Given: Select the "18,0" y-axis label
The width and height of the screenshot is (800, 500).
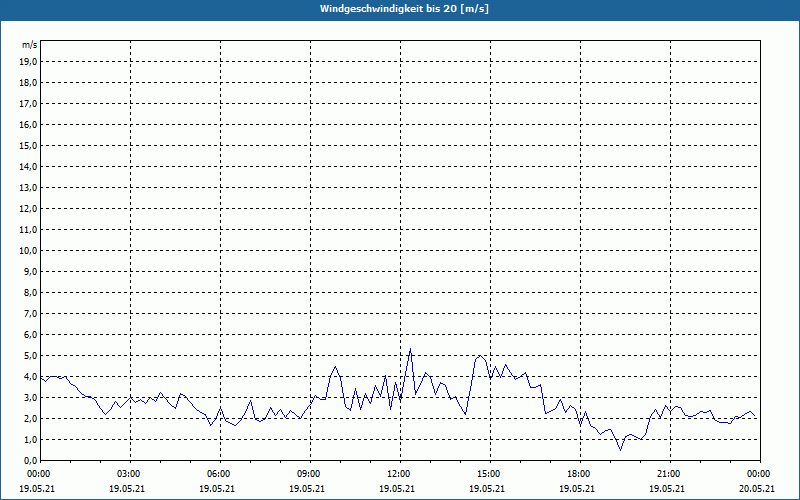Looking at the screenshot, I should pyautogui.click(x=29, y=83).
